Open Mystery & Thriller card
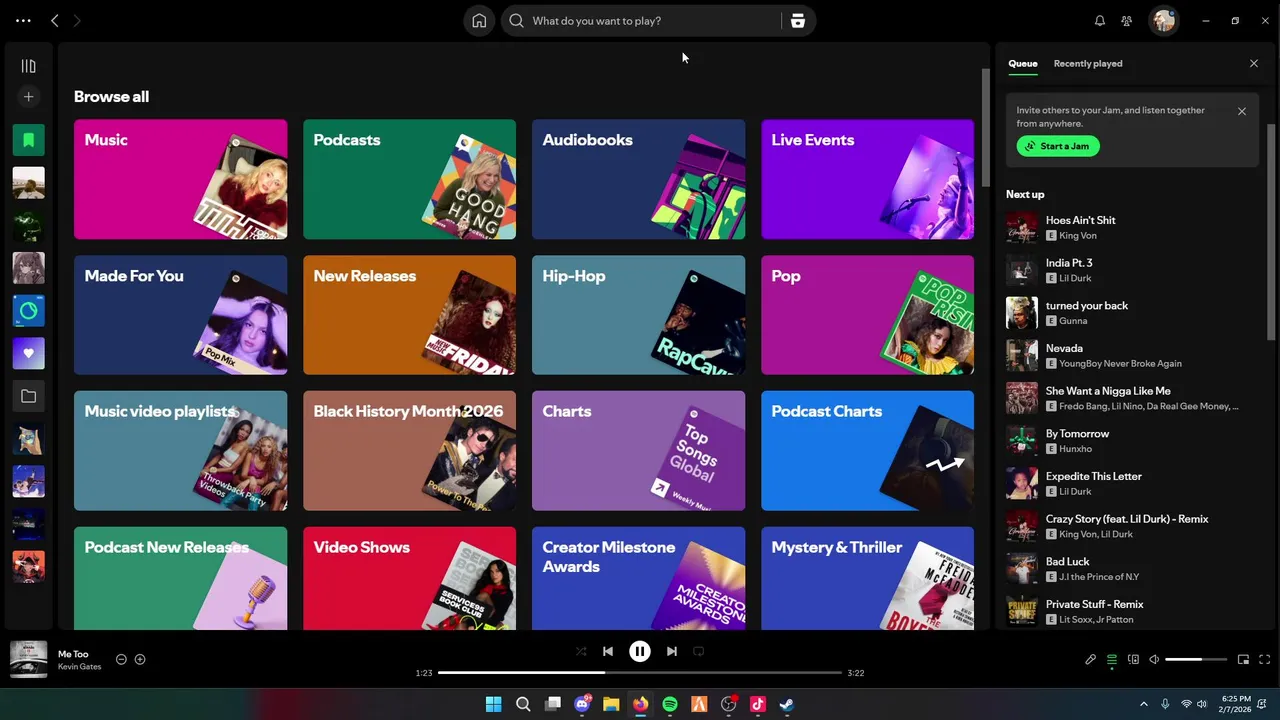Viewport: 1280px width, 720px height. point(867,578)
